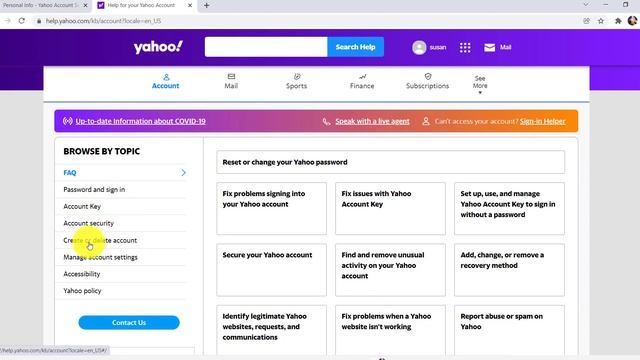Click the broadcast icon beside COVID-19 link
This screenshot has width=640, height=360.
(x=68, y=121)
